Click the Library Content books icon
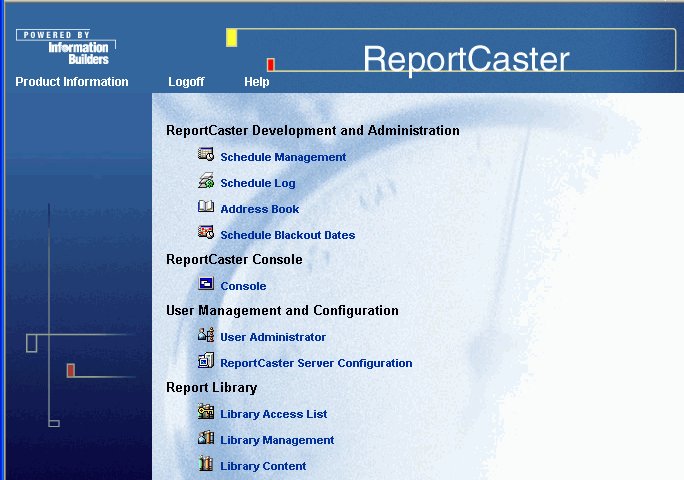The height and width of the screenshot is (480, 684). (x=206, y=463)
